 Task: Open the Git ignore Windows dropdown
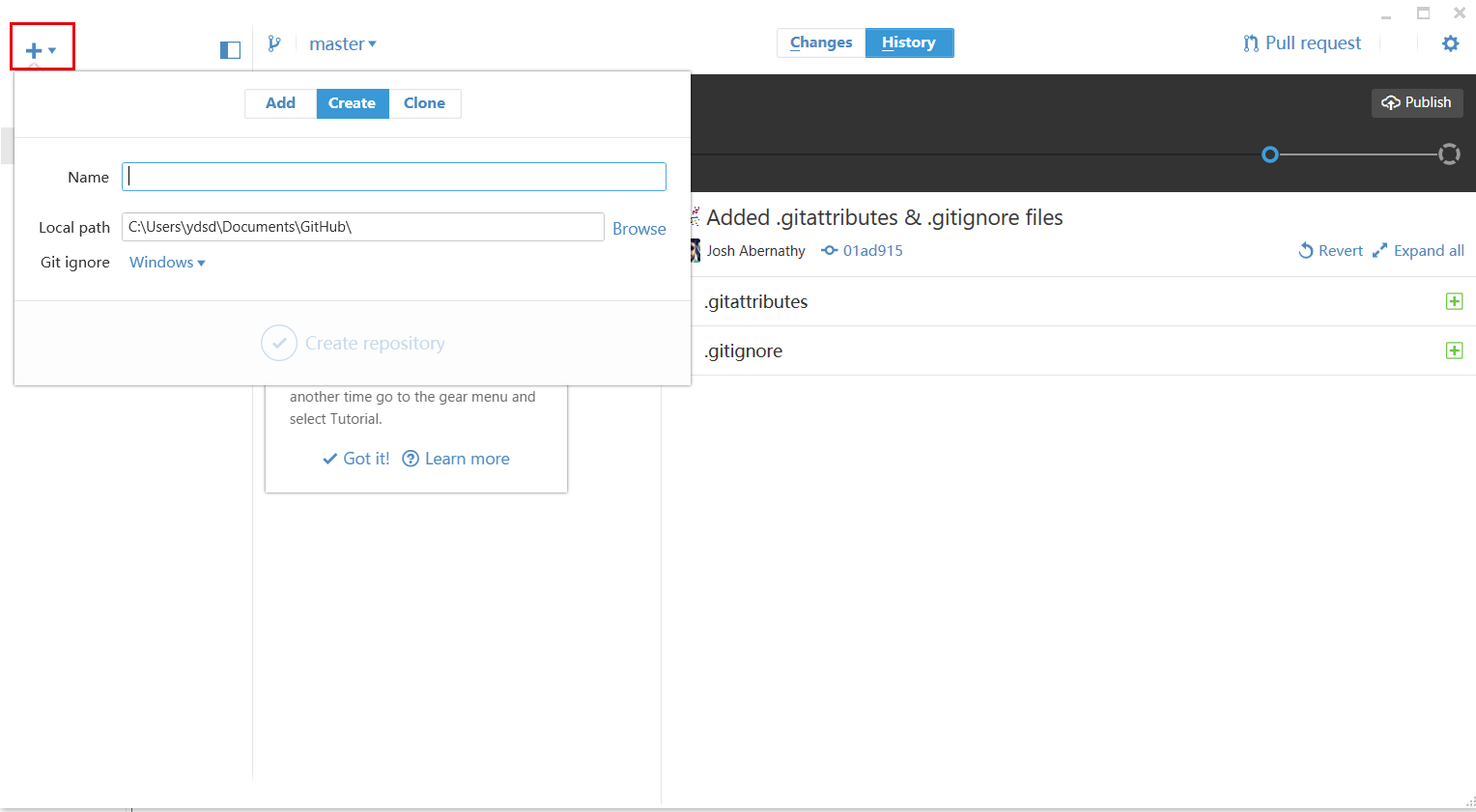(x=166, y=262)
